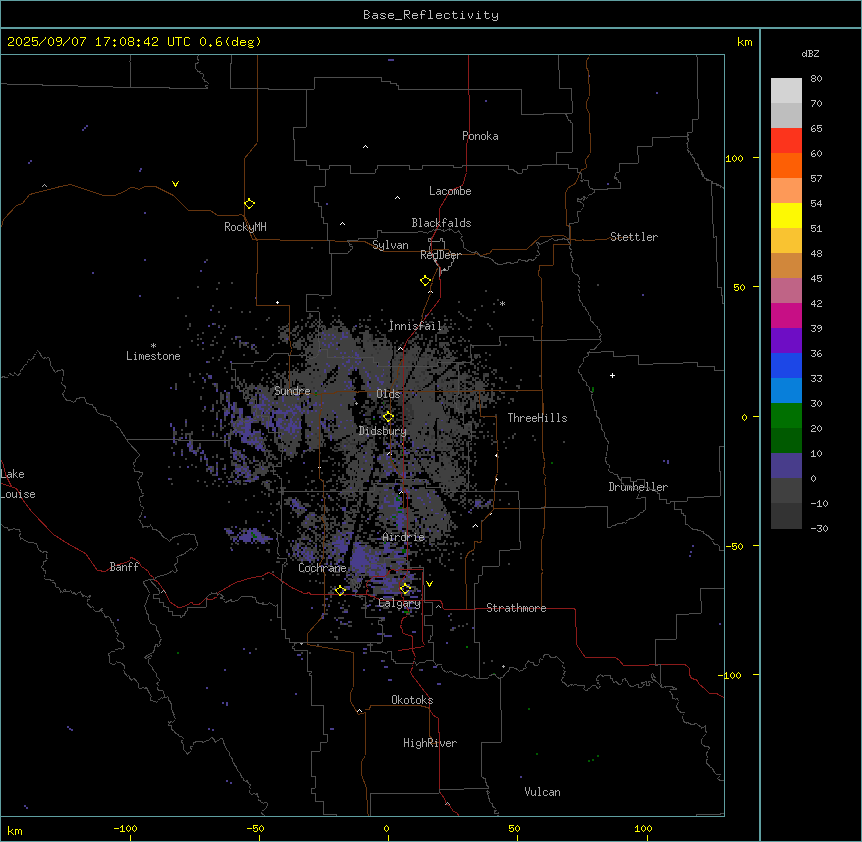Select the Stettler label

click(x=634, y=237)
